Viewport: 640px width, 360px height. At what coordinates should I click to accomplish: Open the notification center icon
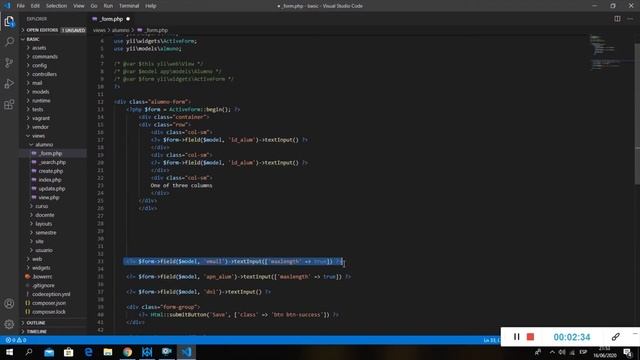628,352
